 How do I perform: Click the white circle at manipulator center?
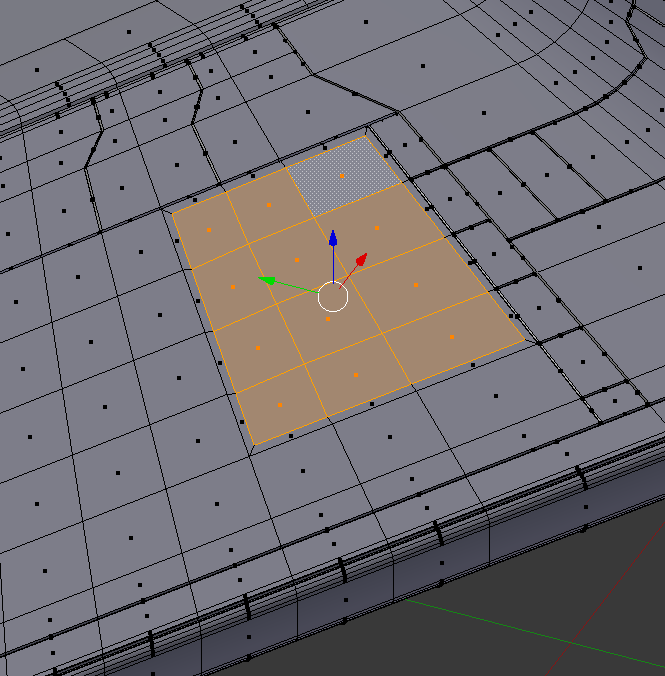pyautogui.click(x=333, y=297)
